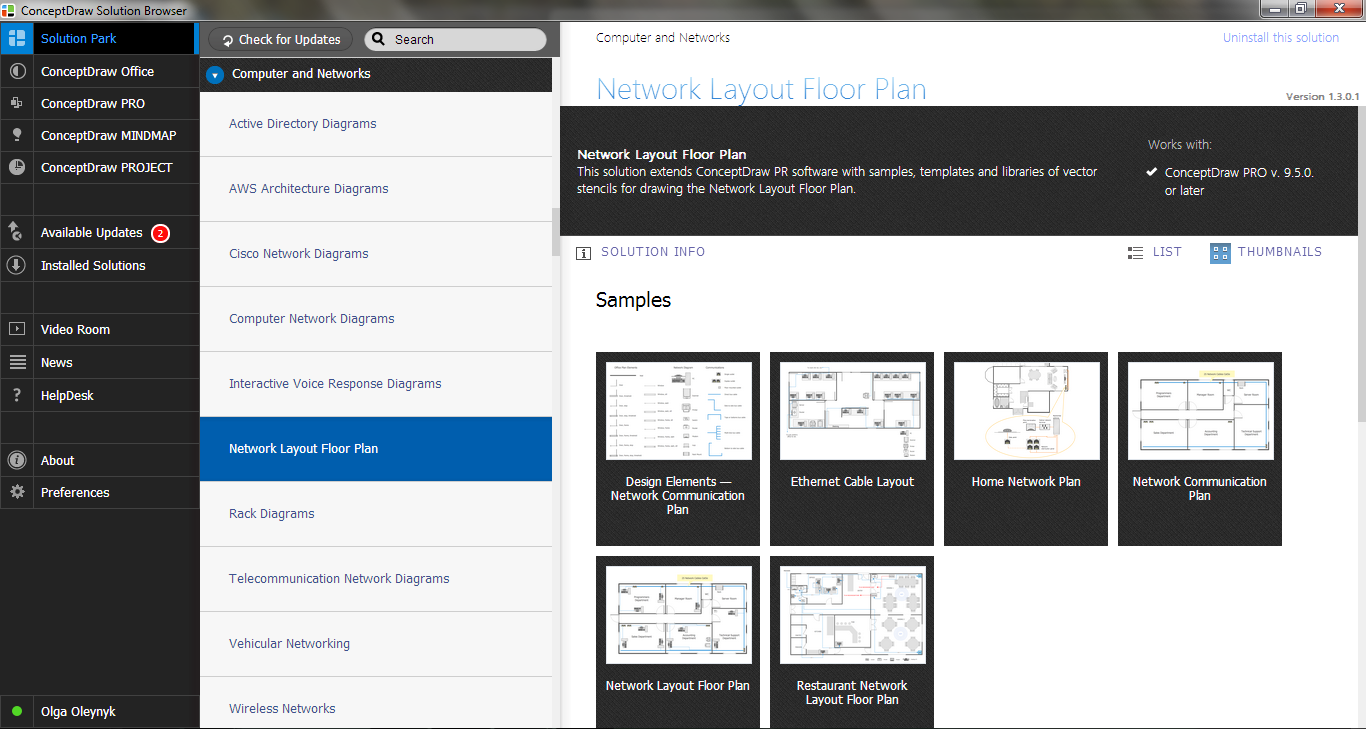Click the Samples heading
1366x729 pixels.
tap(633, 300)
